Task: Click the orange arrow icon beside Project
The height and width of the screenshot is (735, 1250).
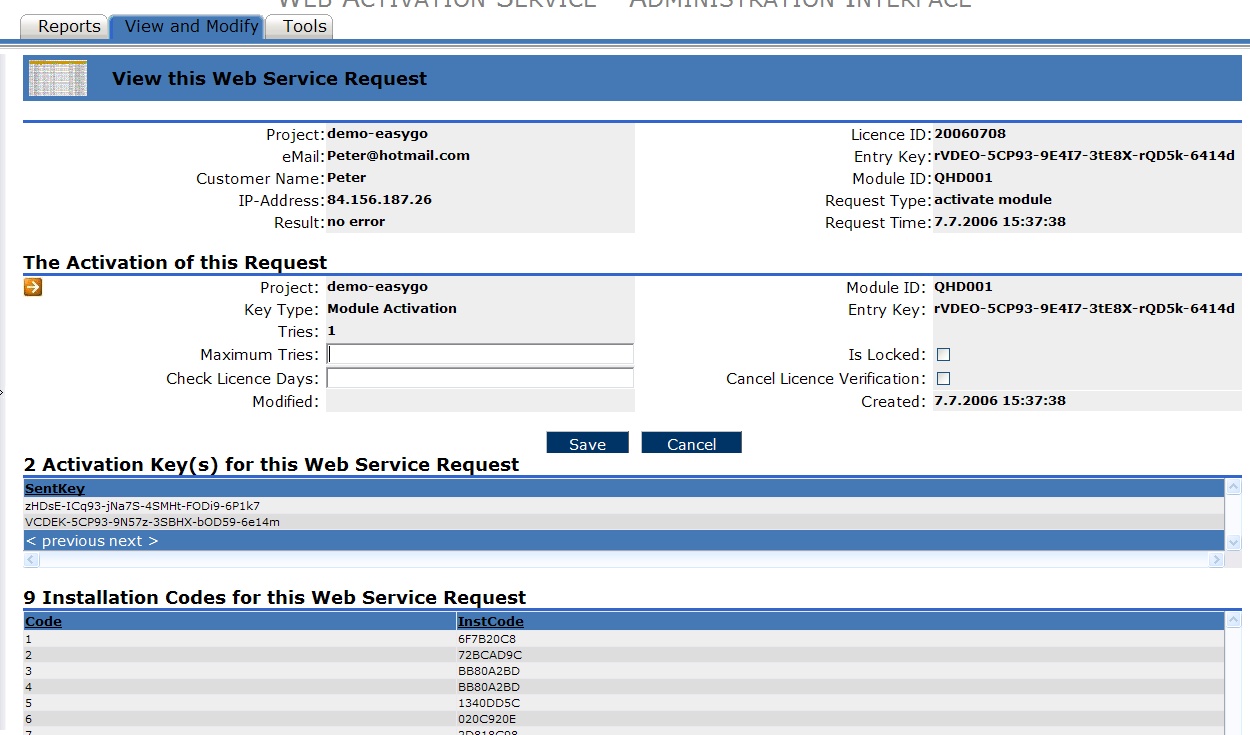Action: 33,288
